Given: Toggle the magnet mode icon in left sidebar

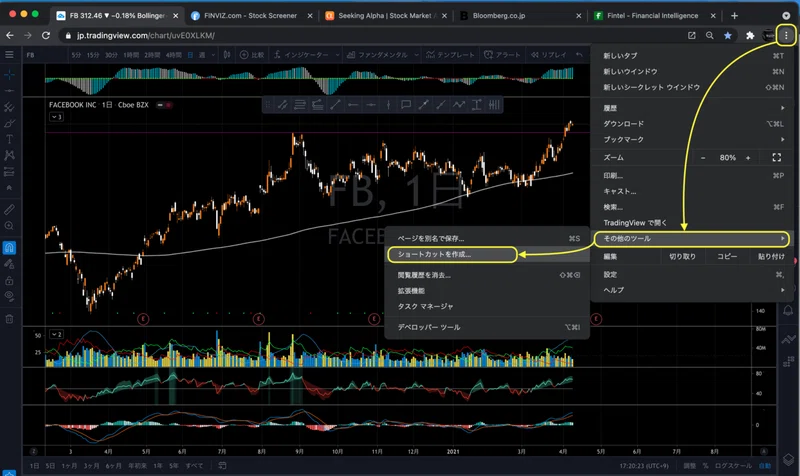Looking at the screenshot, I should click(9, 248).
